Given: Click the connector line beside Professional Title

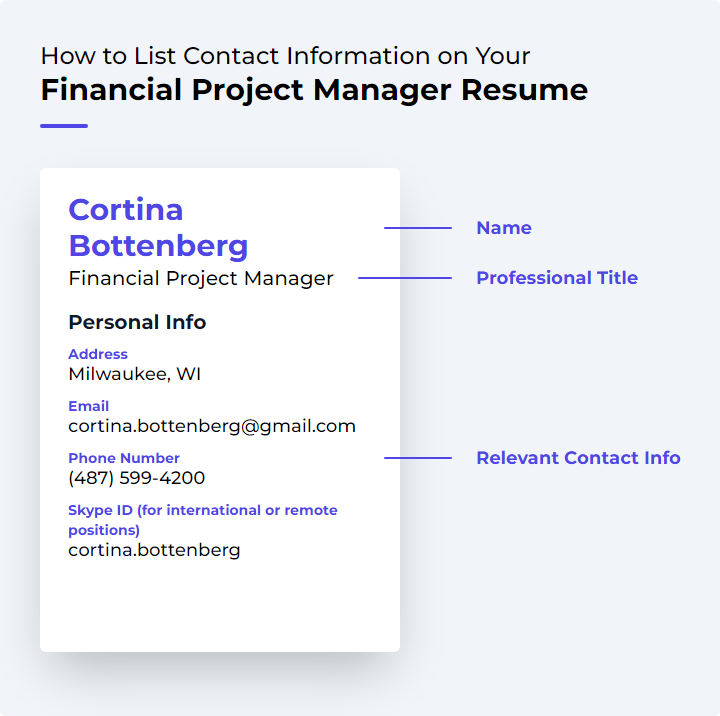Looking at the screenshot, I should [405, 278].
